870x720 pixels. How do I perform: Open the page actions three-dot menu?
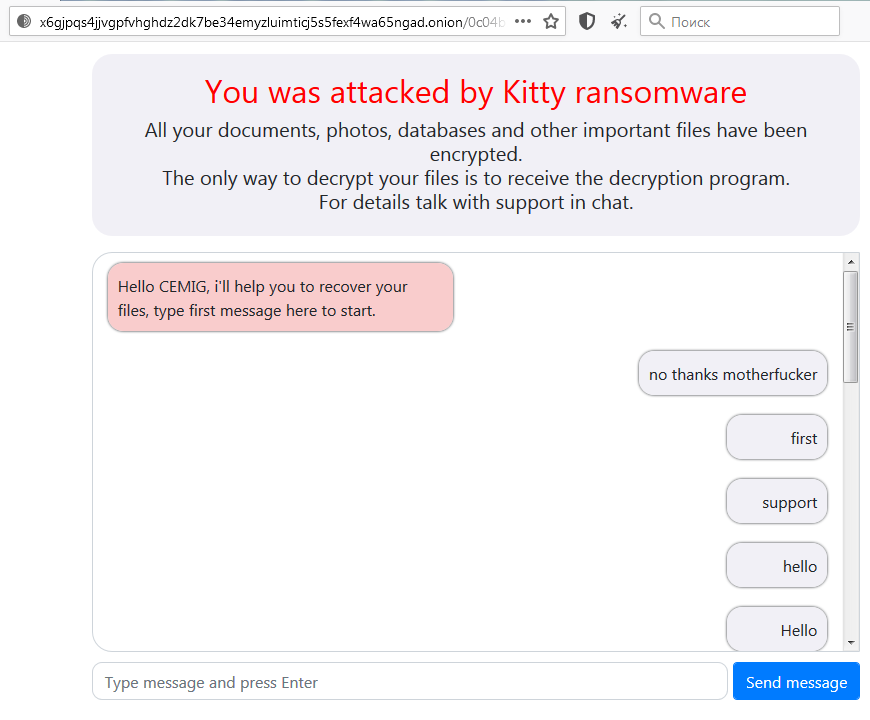click(x=523, y=20)
